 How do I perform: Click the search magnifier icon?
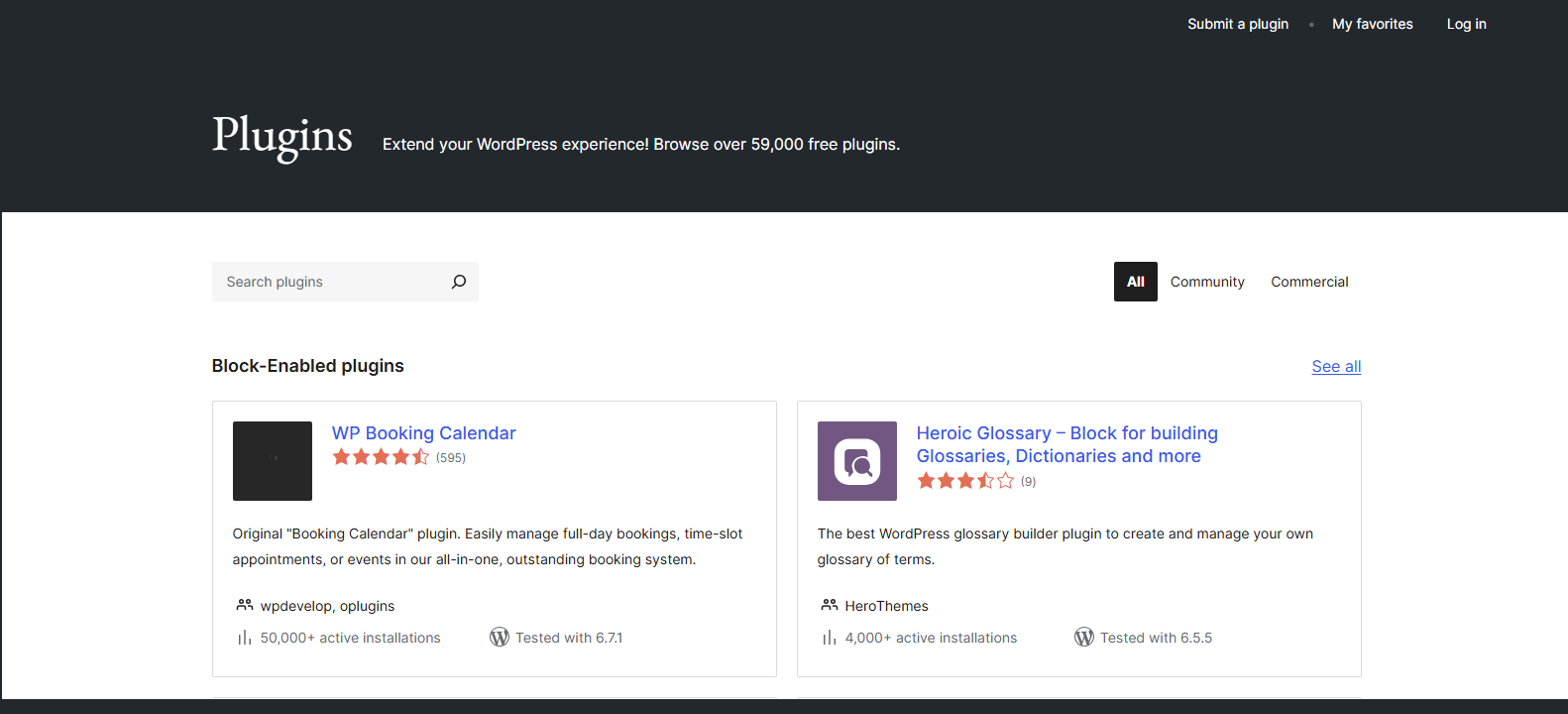pyautogui.click(x=459, y=282)
